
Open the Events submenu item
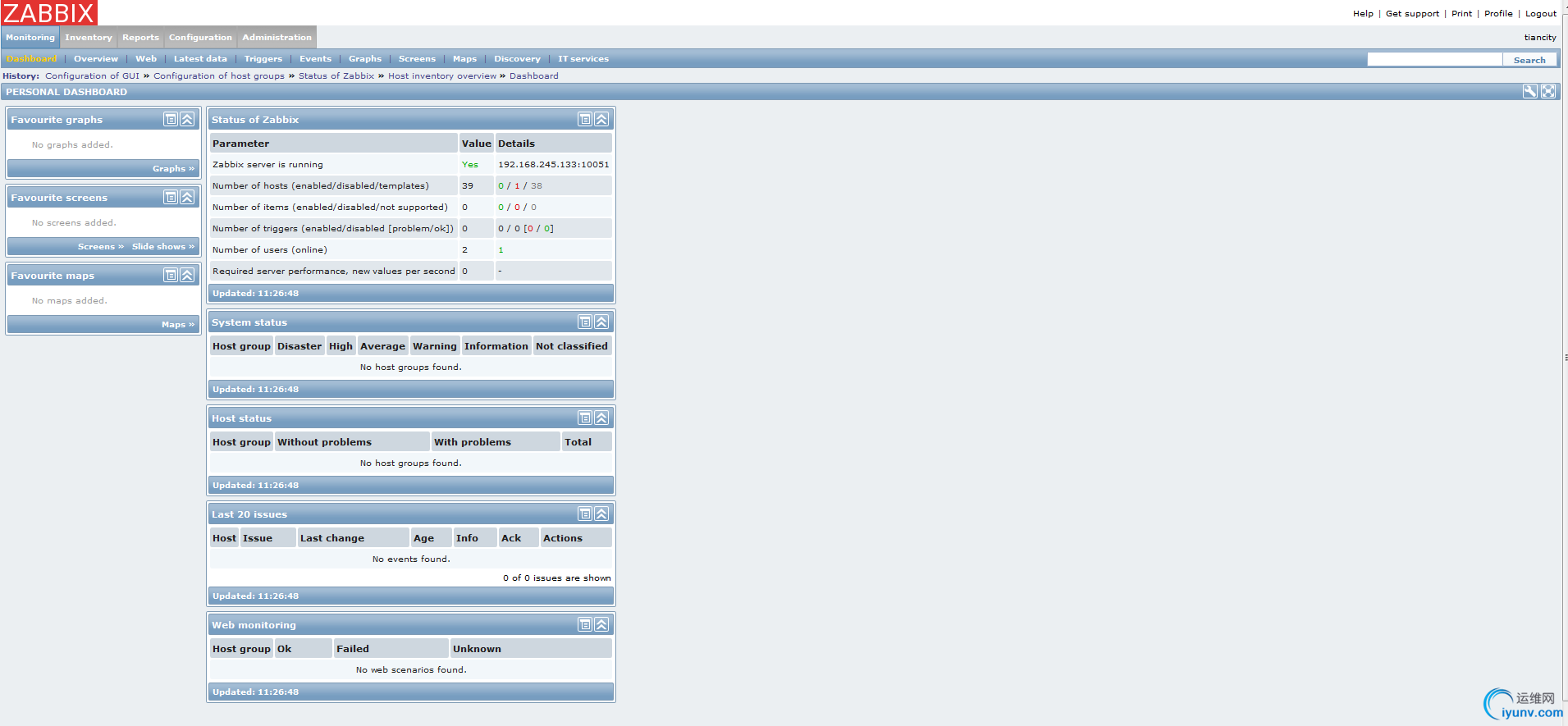tap(316, 59)
